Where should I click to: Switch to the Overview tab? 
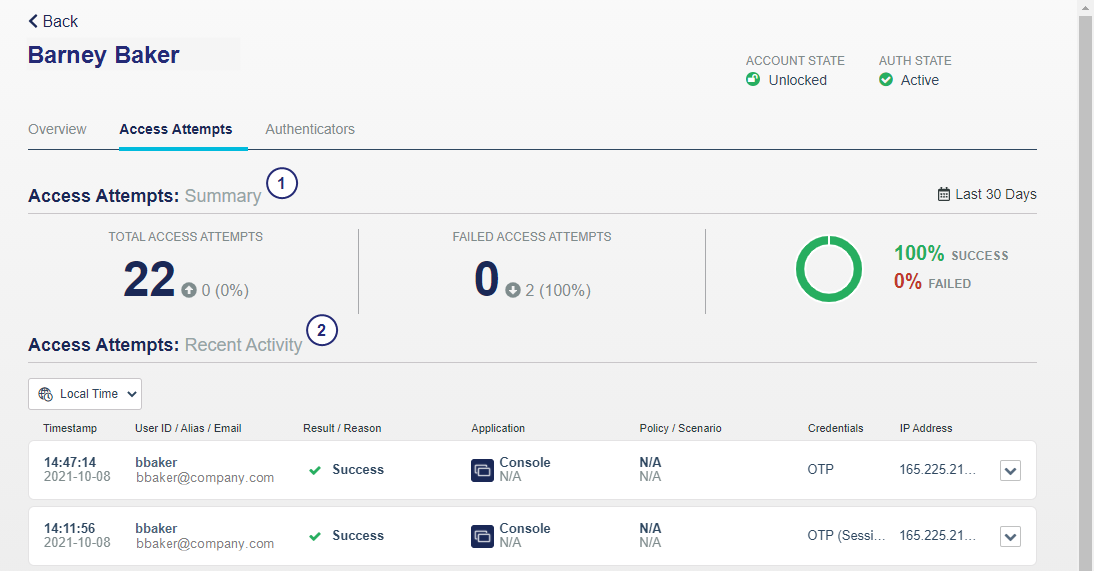pyautogui.click(x=57, y=129)
